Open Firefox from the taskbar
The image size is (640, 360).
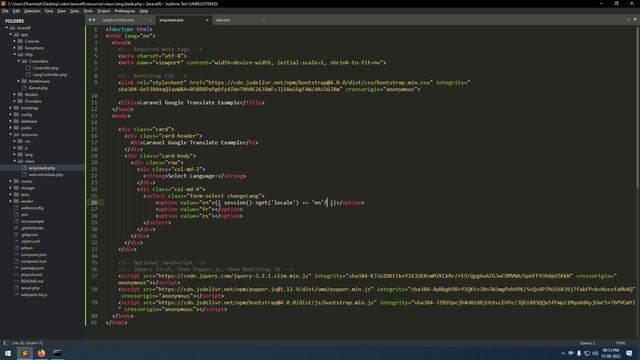(x=41, y=353)
